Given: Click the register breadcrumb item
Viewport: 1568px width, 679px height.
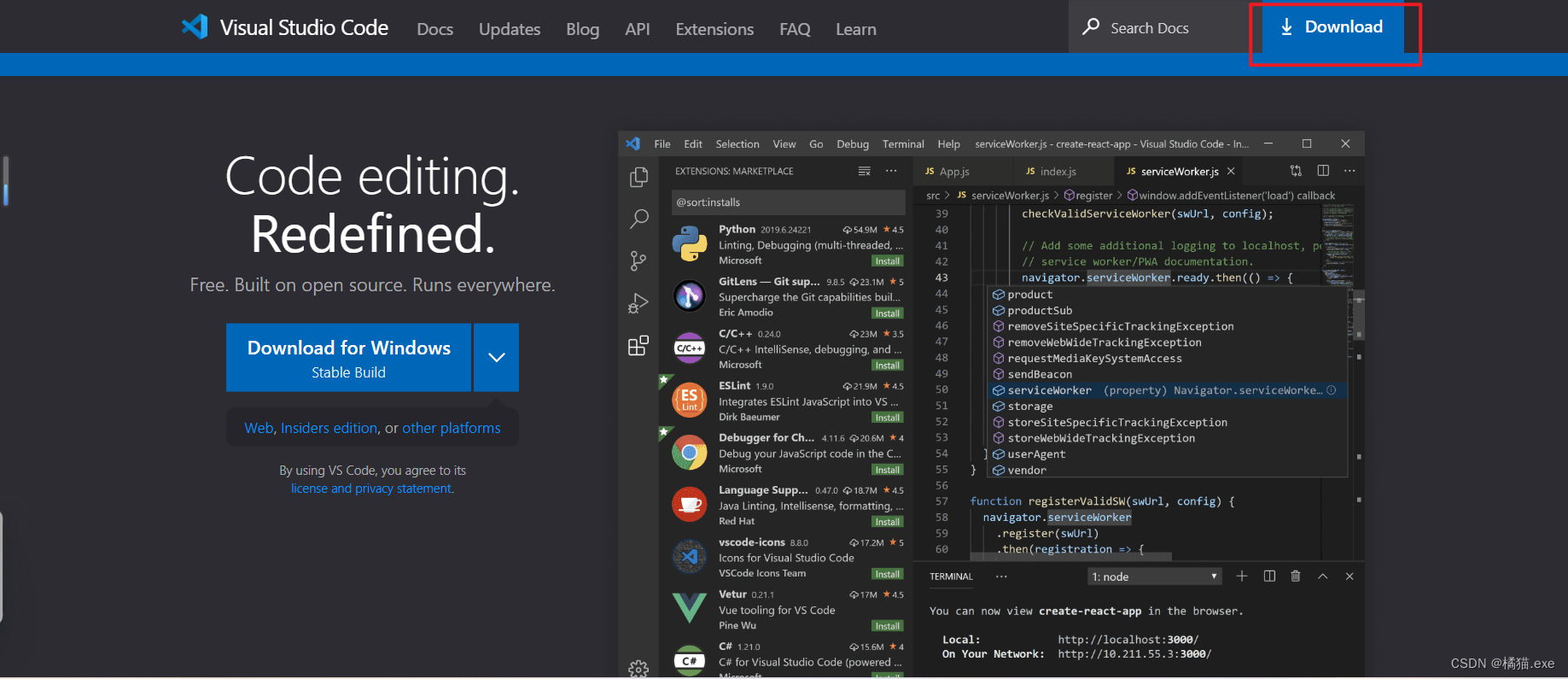Looking at the screenshot, I should coord(1088,196).
